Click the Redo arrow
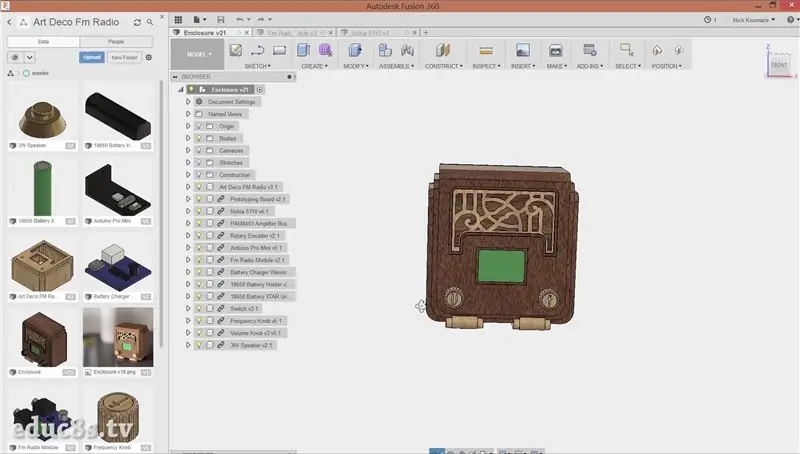 [x=261, y=20]
